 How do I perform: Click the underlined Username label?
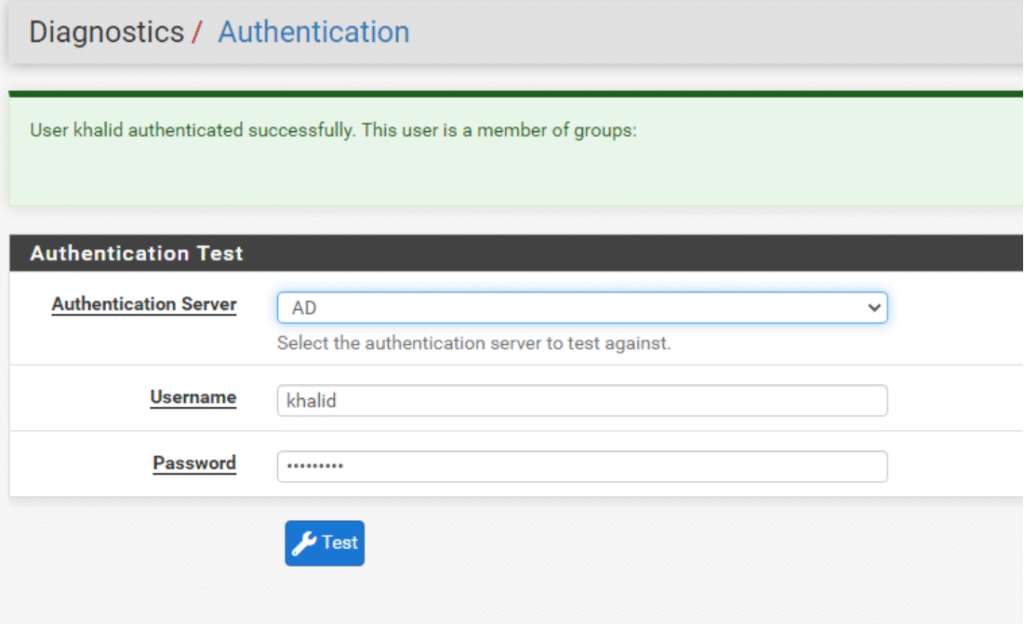point(193,397)
